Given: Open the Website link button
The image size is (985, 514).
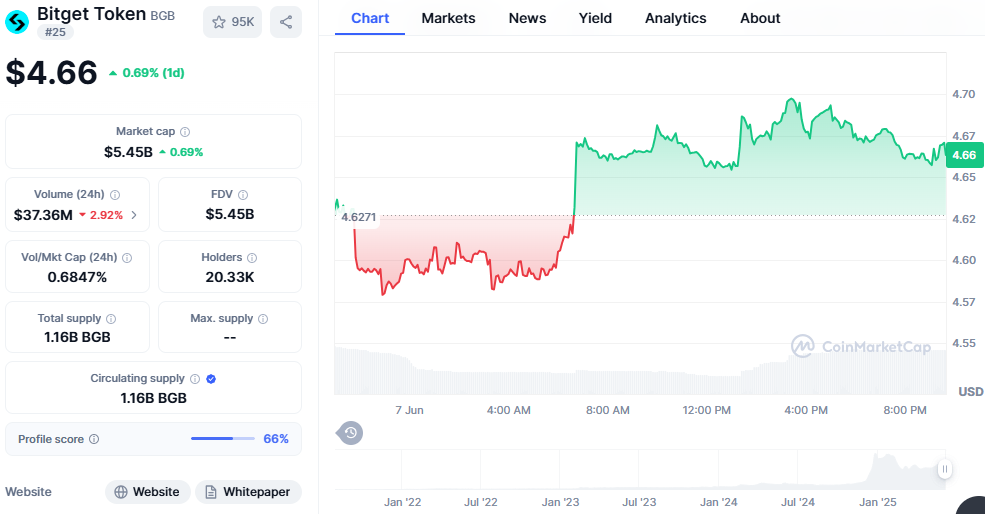Looking at the screenshot, I should coord(148,492).
